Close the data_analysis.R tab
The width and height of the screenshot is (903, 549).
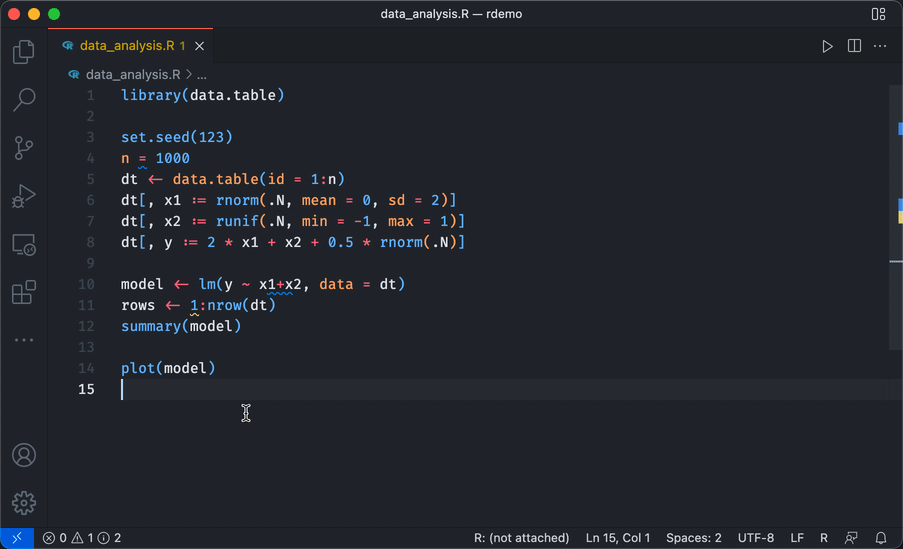pyautogui.click(x=200, y=46)
